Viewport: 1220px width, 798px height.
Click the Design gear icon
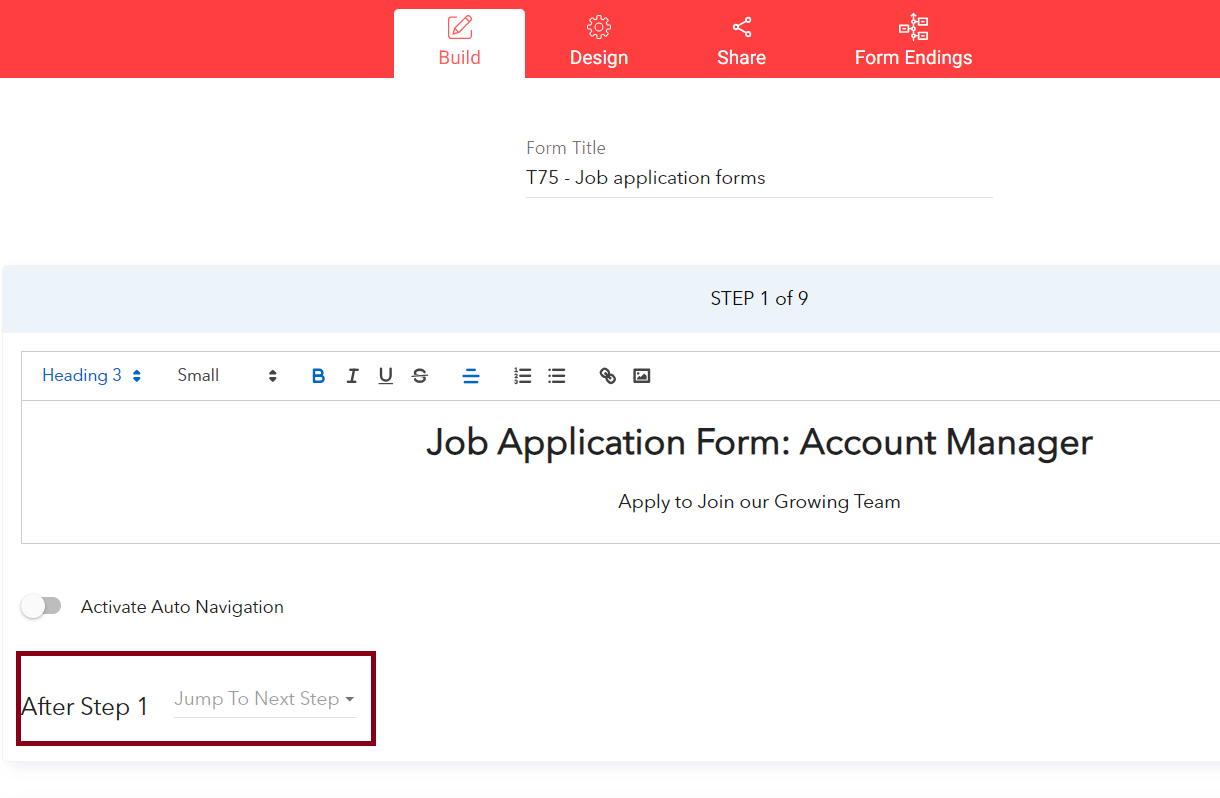598,27
